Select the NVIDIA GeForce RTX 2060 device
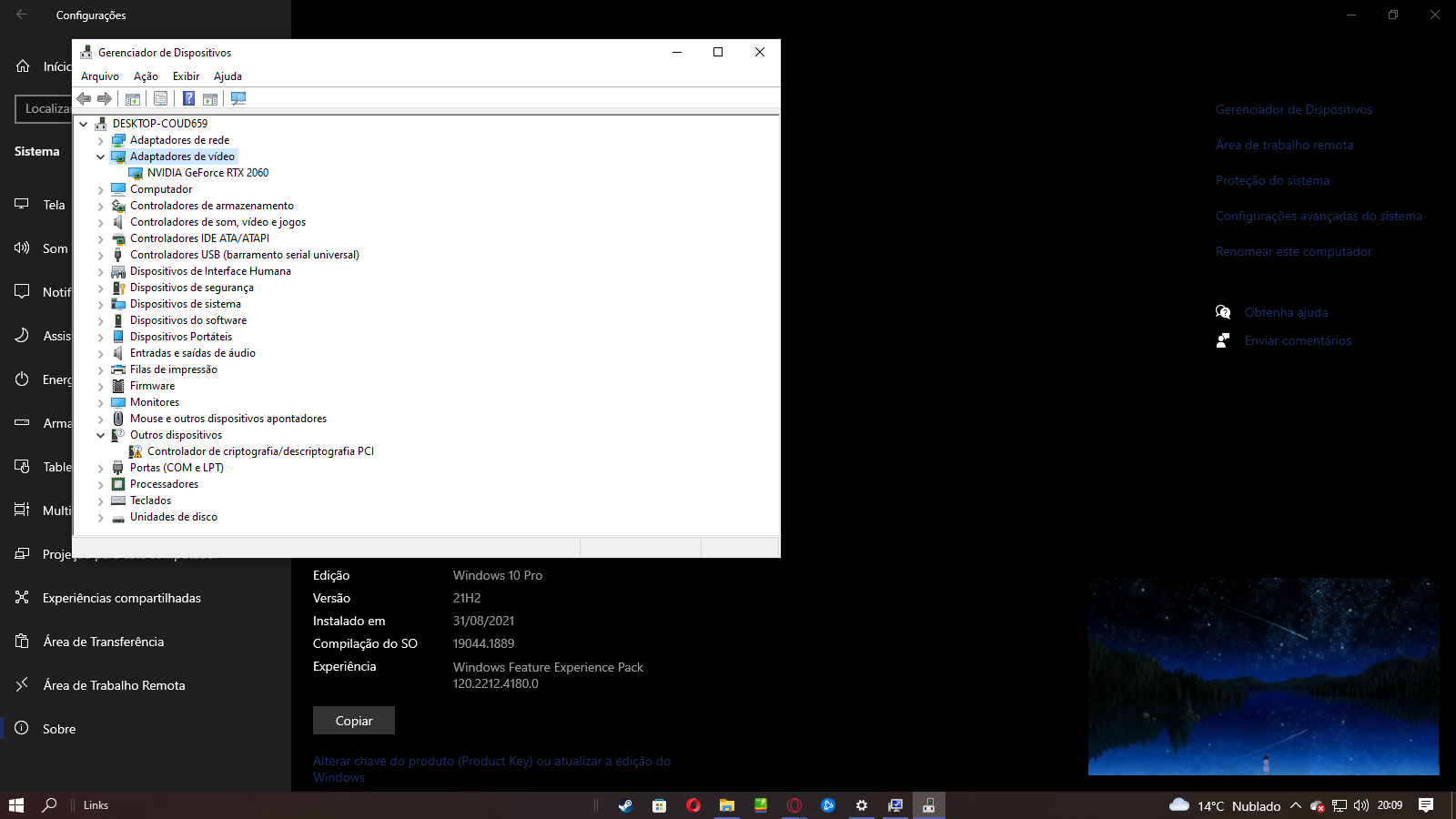Screen dimensions: 1456x819 207,173
